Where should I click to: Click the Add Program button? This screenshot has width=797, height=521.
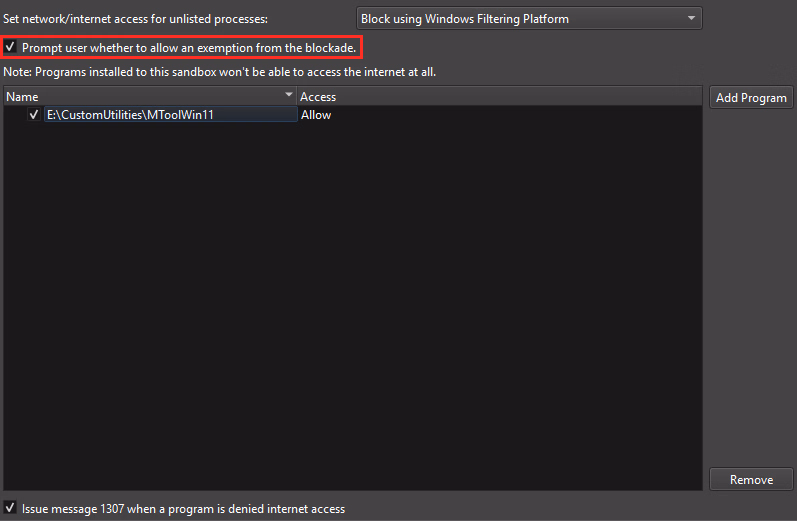click(x=752, y=97)
